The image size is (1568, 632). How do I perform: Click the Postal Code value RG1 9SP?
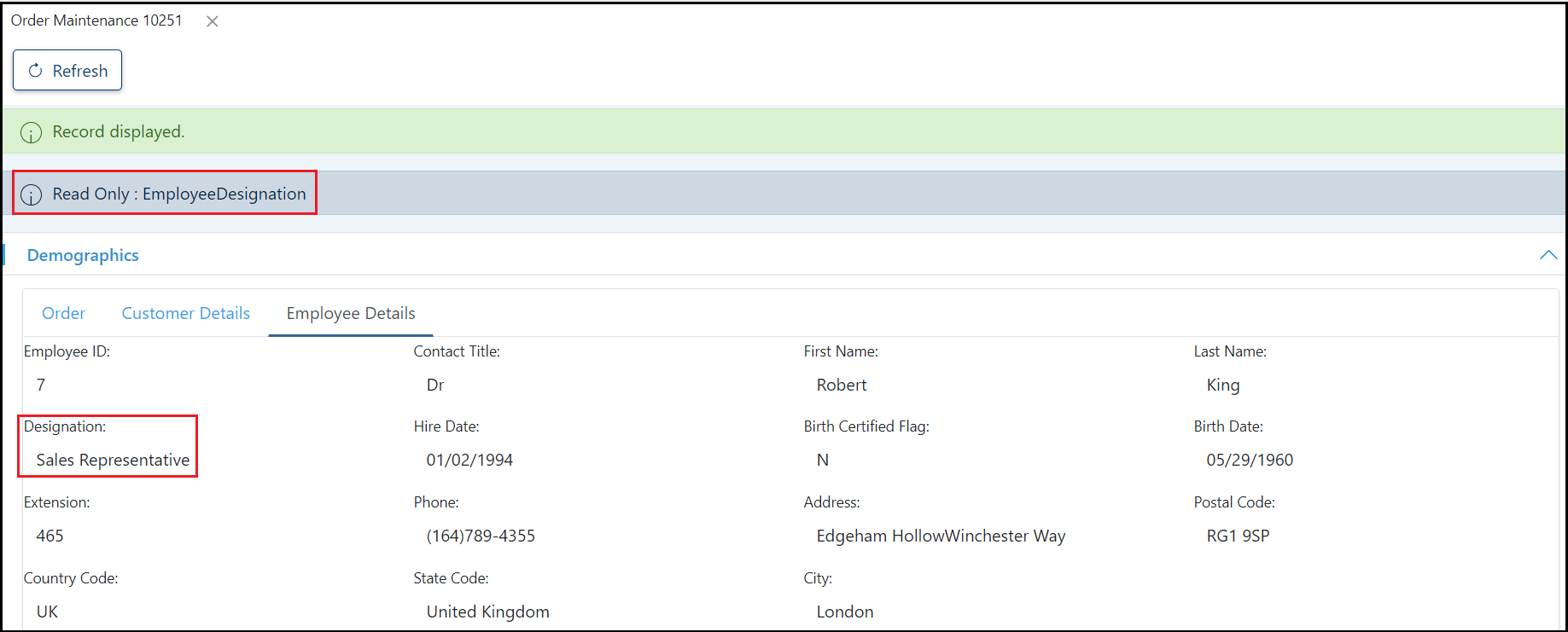1238,536
